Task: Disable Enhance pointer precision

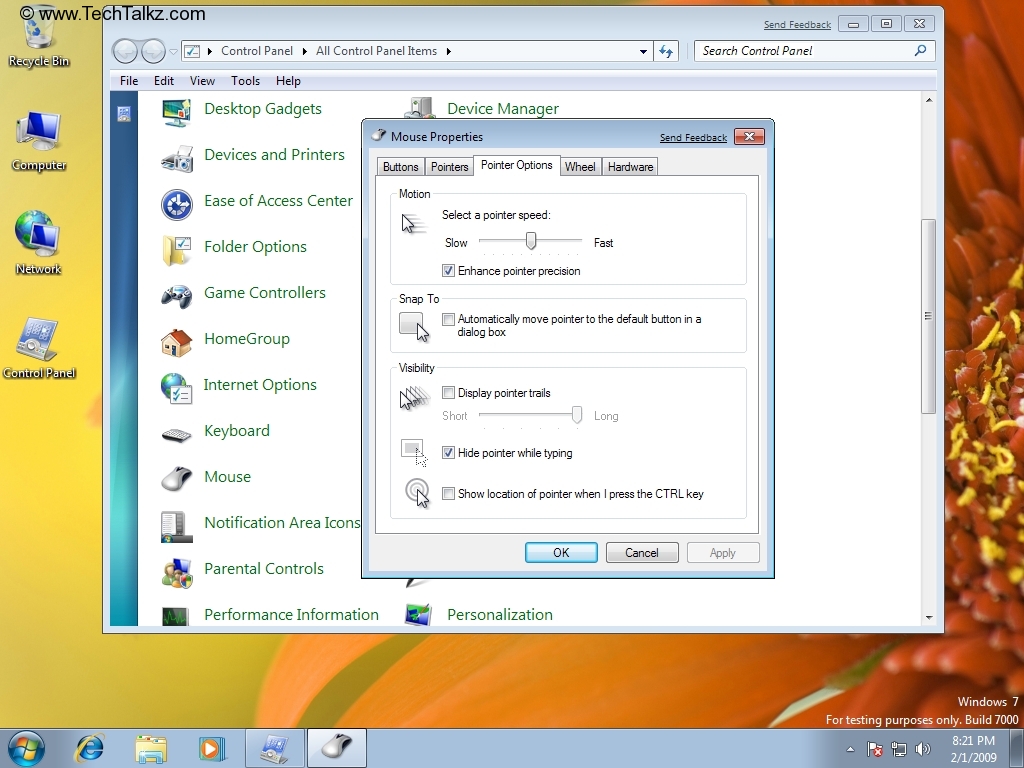Action: [449, 270]
